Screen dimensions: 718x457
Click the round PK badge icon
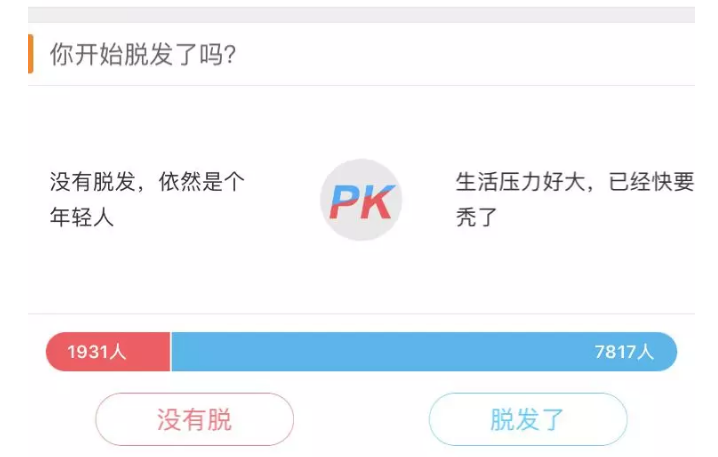point(360,200)
